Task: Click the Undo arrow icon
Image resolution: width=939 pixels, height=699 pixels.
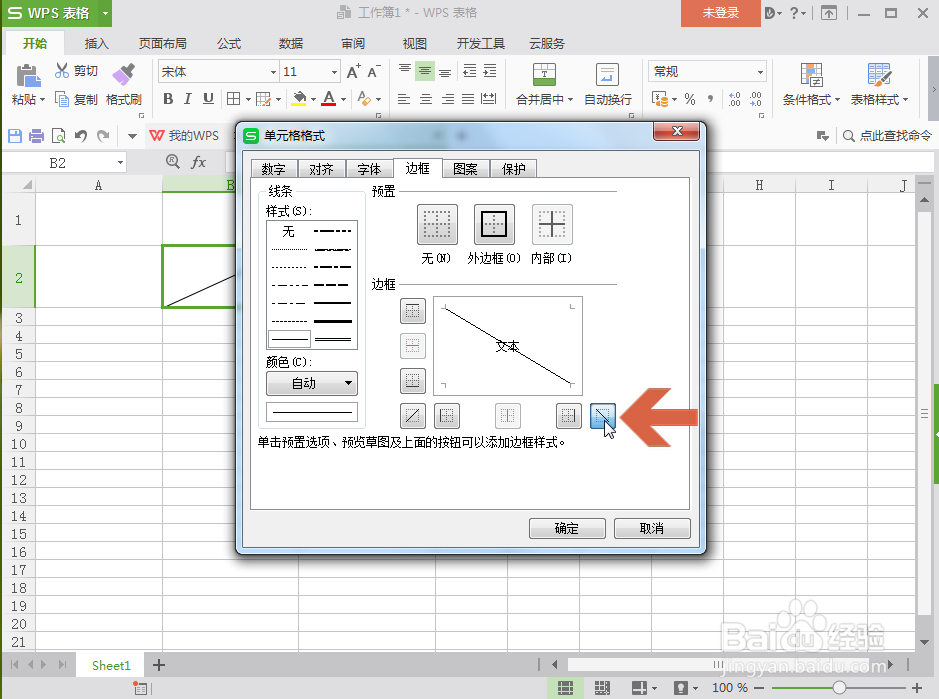Action: click(x=81, y=136)
